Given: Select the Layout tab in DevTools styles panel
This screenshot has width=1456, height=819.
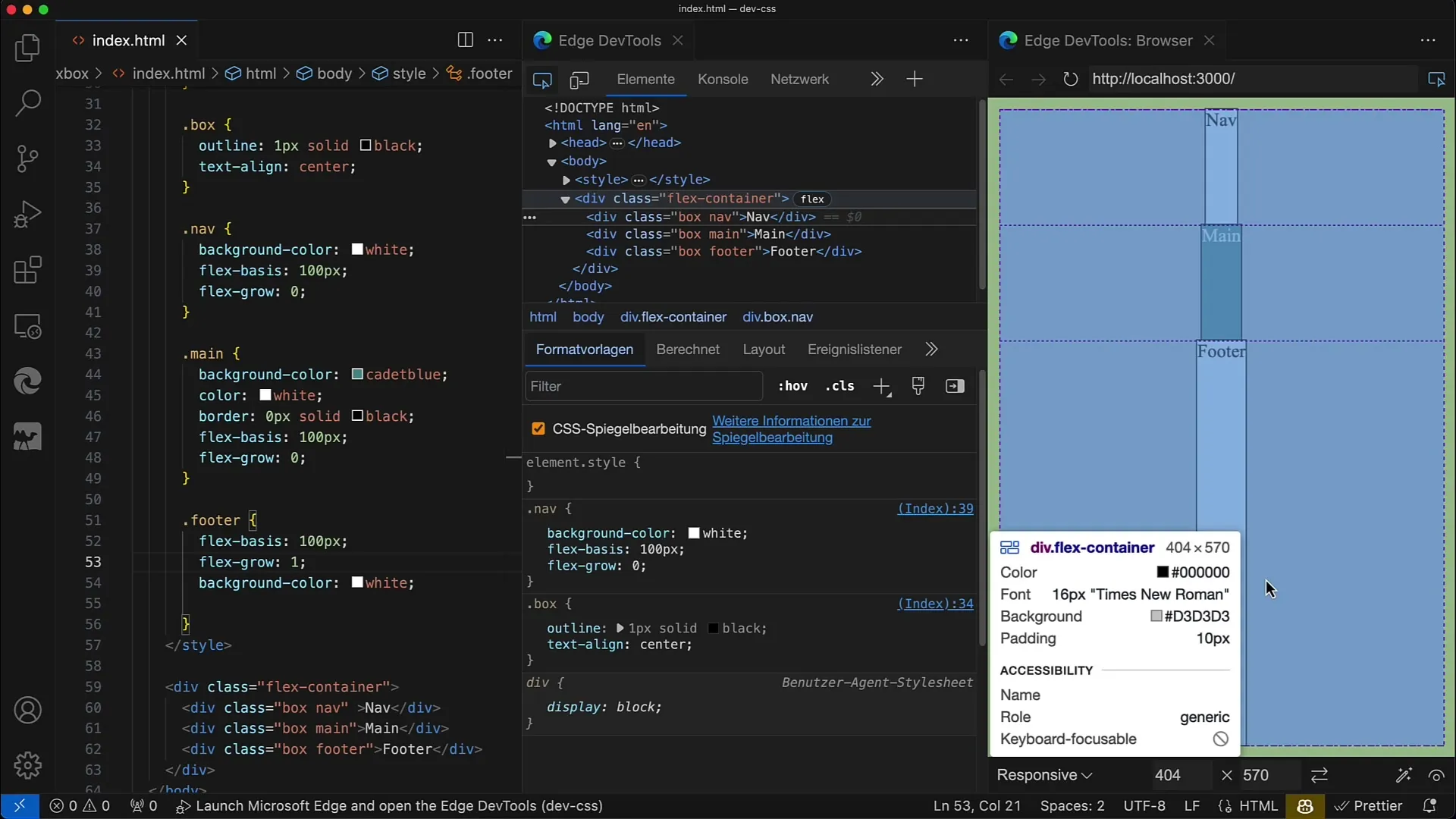Looking at the screenshot, I should 763,349.
